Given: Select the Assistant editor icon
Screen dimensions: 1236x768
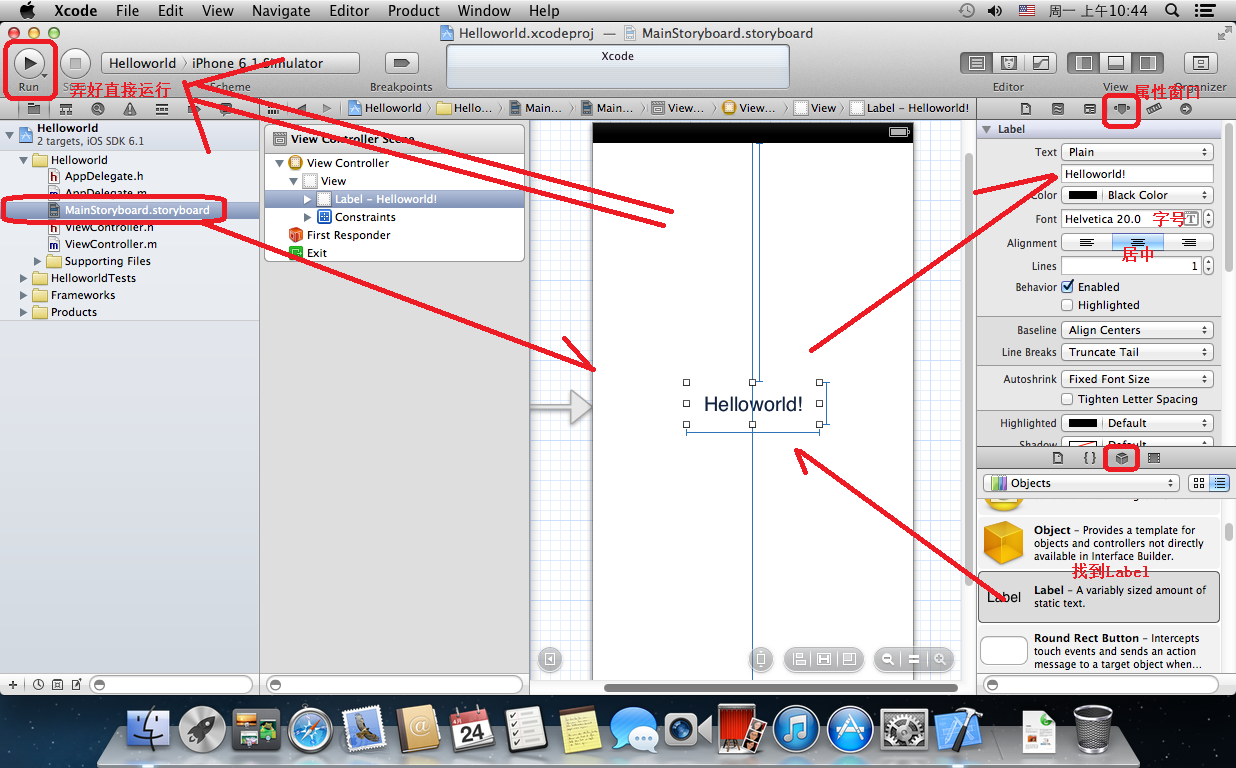Looking at the screenshot, I should pos(1009,63).
